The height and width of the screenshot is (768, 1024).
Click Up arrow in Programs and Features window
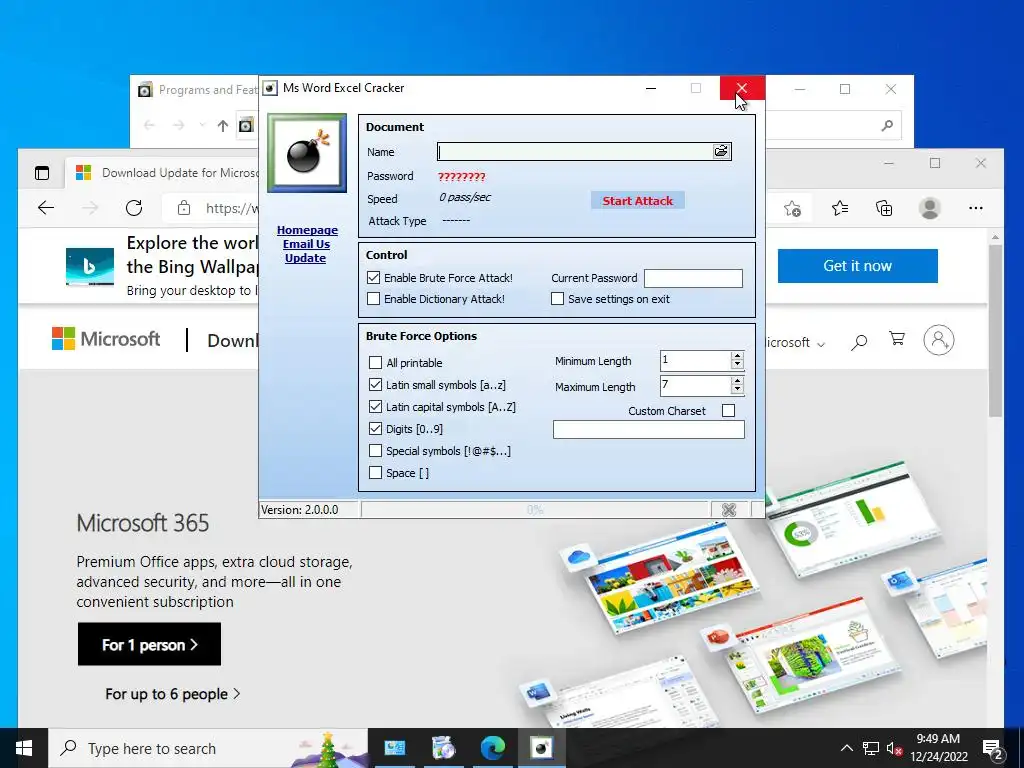point(223,125)
